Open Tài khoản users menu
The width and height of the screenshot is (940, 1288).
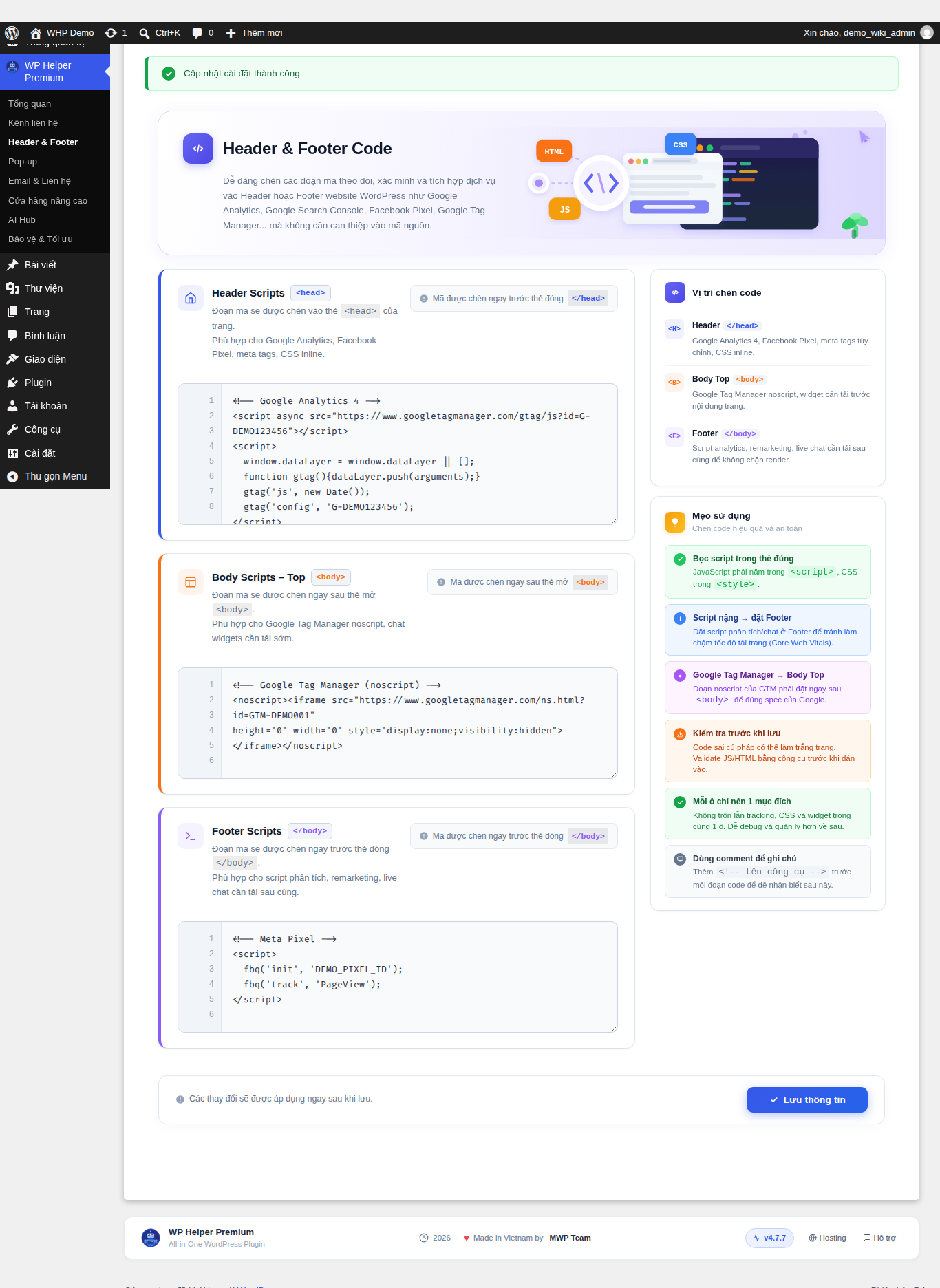(x=55, y=406)
